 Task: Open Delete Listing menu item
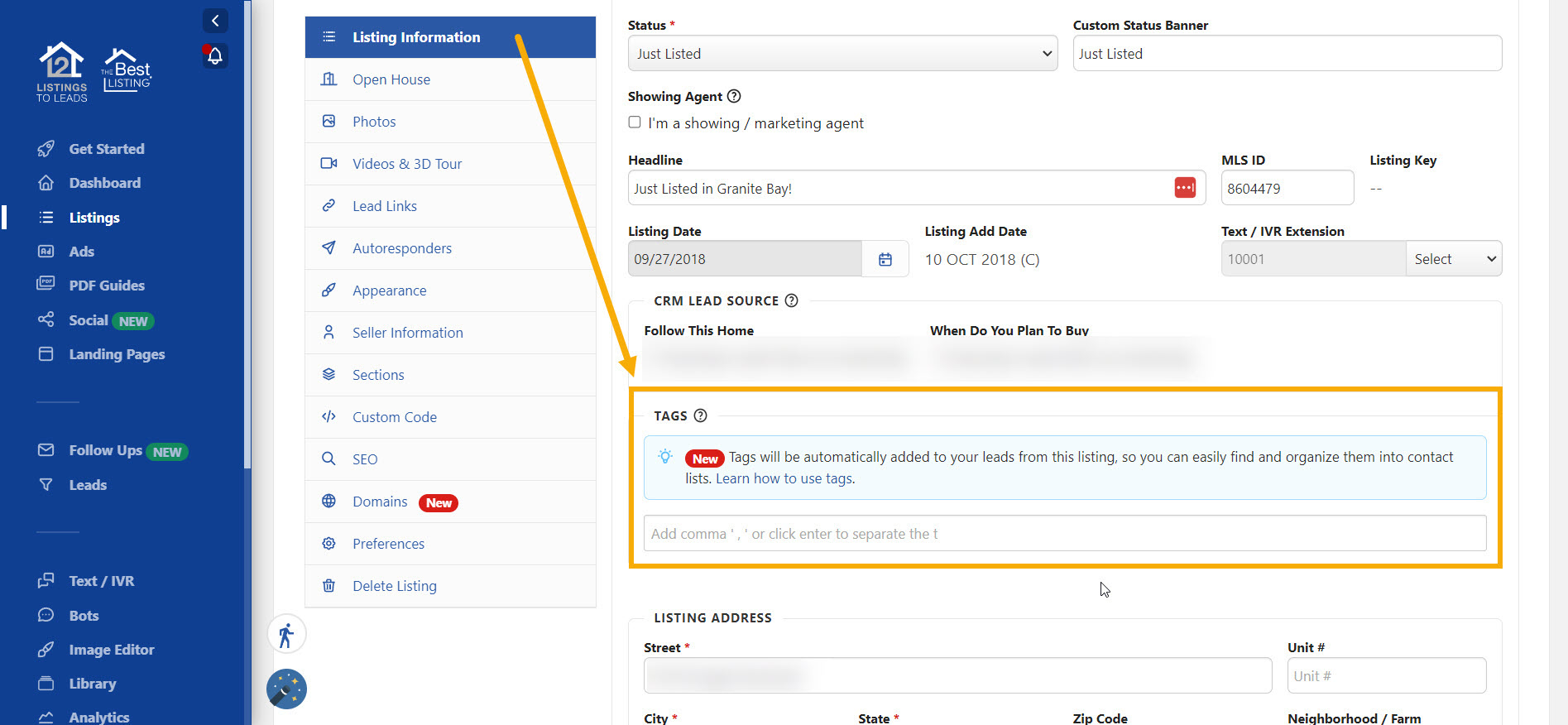394,586
